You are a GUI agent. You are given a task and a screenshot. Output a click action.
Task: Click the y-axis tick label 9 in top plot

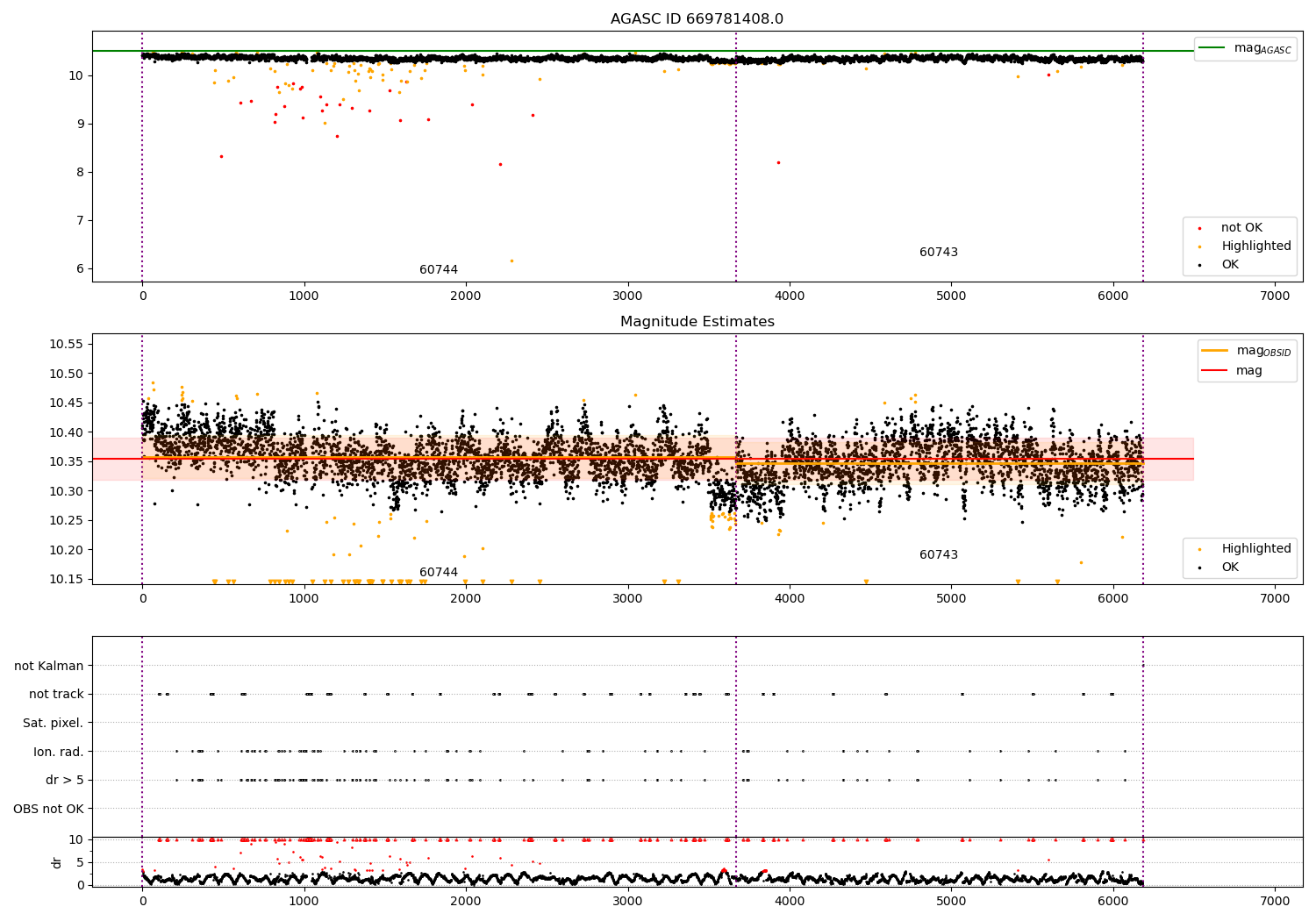click(x=80, y=125)
